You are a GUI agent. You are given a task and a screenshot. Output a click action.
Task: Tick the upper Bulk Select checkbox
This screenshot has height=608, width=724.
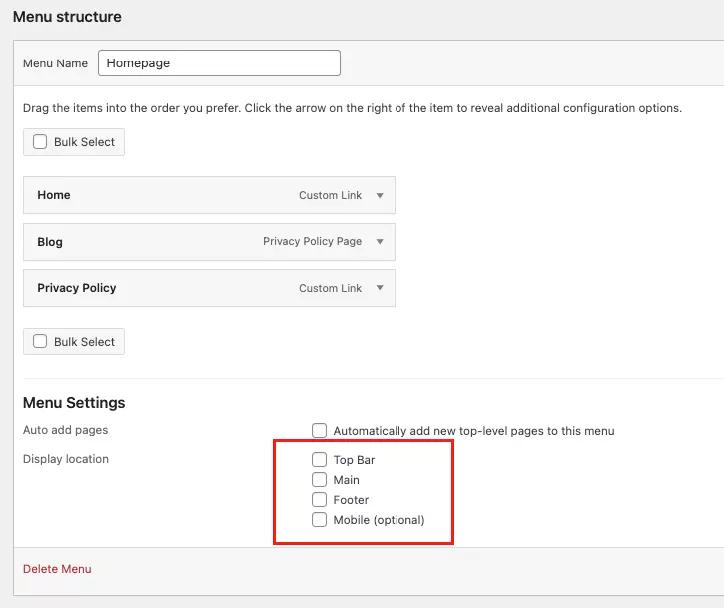coord(40,142)
